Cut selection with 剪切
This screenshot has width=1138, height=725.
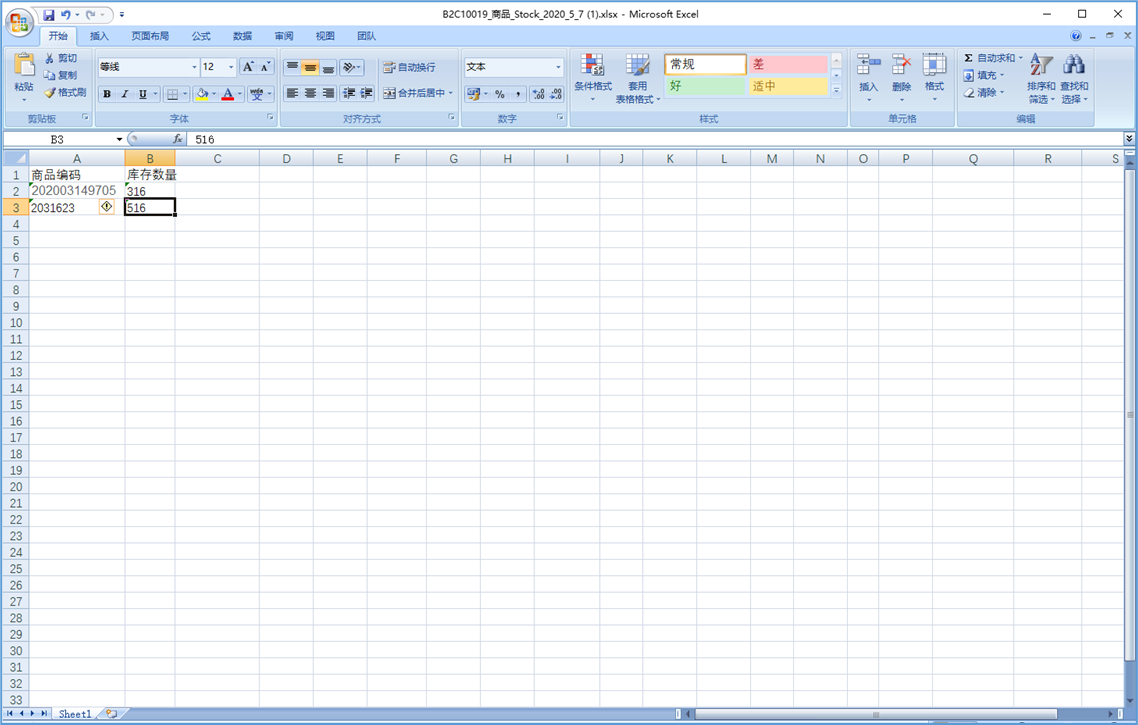[x=60, y=58]
